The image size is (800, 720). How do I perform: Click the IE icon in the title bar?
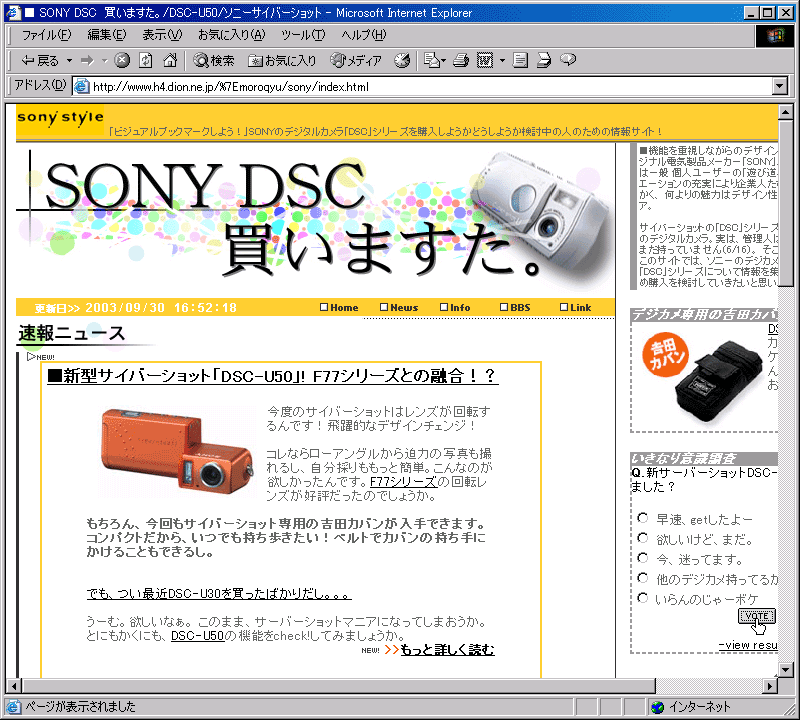[x=13, y=12]
